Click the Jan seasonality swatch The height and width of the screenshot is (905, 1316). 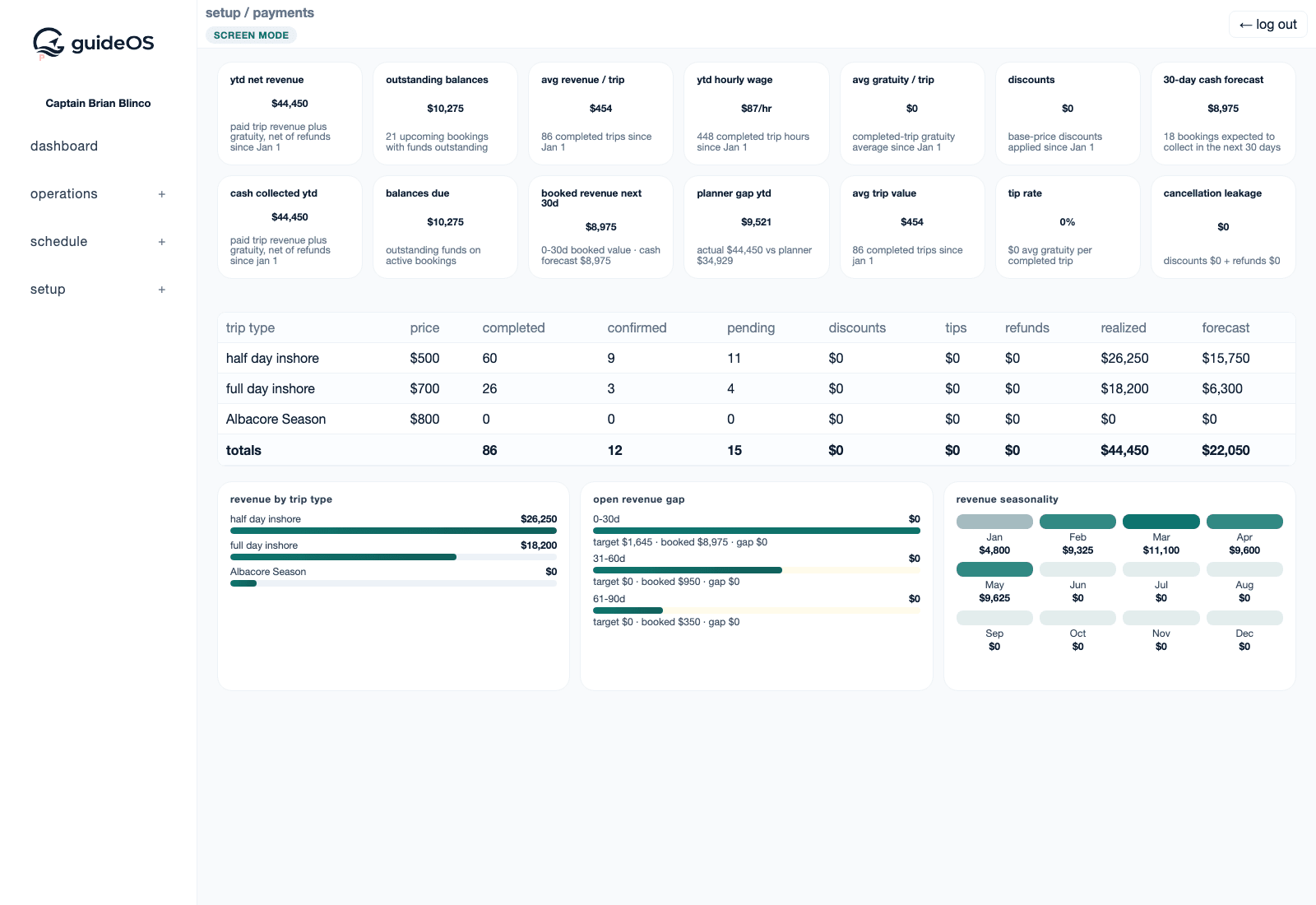(x=994, y=522)
